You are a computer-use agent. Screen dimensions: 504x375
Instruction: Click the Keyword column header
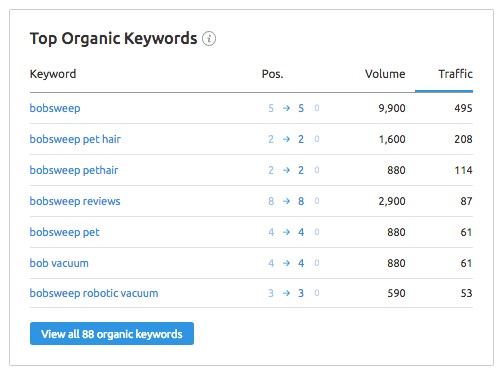point(53,74)
